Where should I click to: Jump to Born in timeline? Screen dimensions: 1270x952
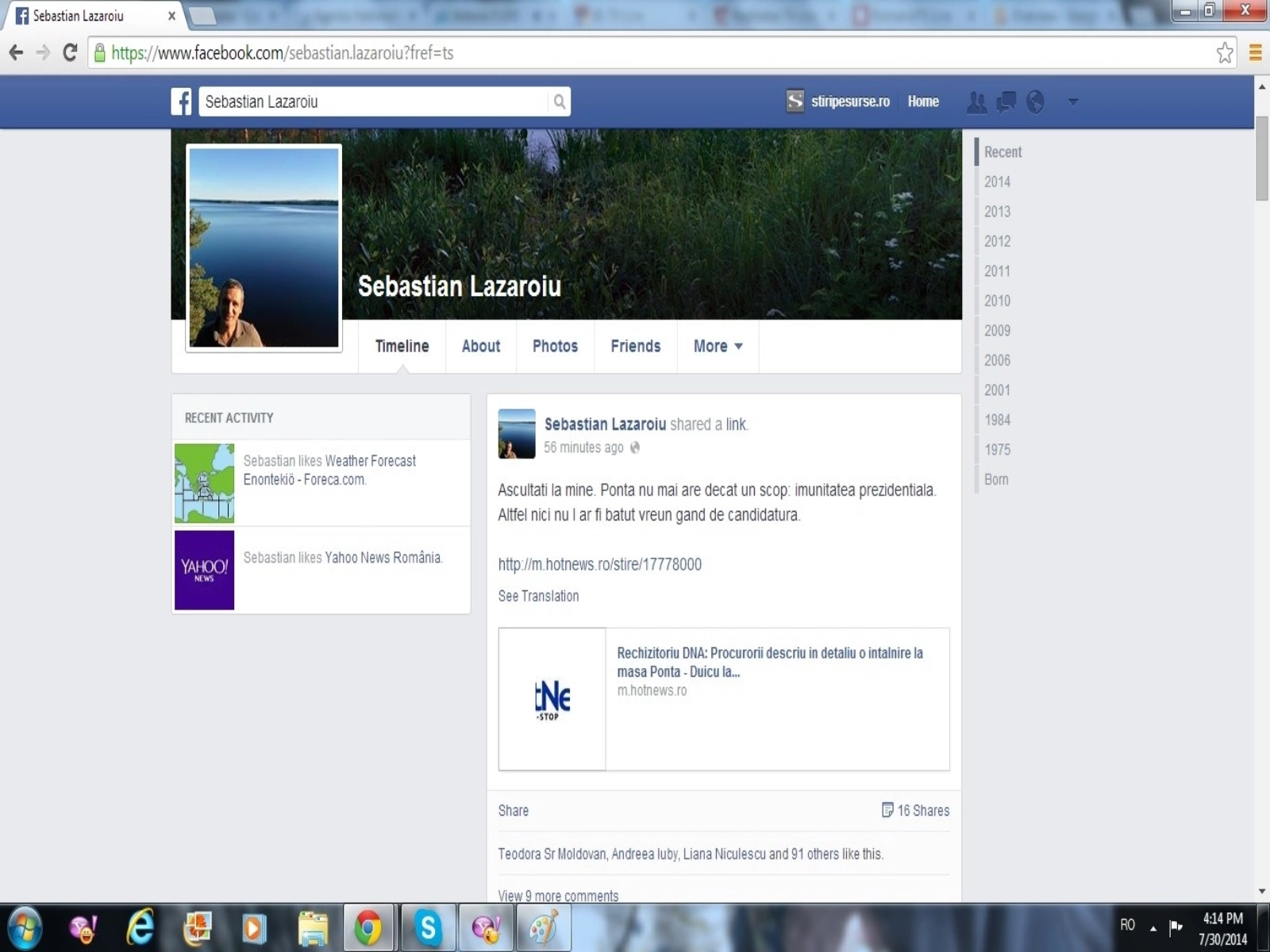(996, 479)
